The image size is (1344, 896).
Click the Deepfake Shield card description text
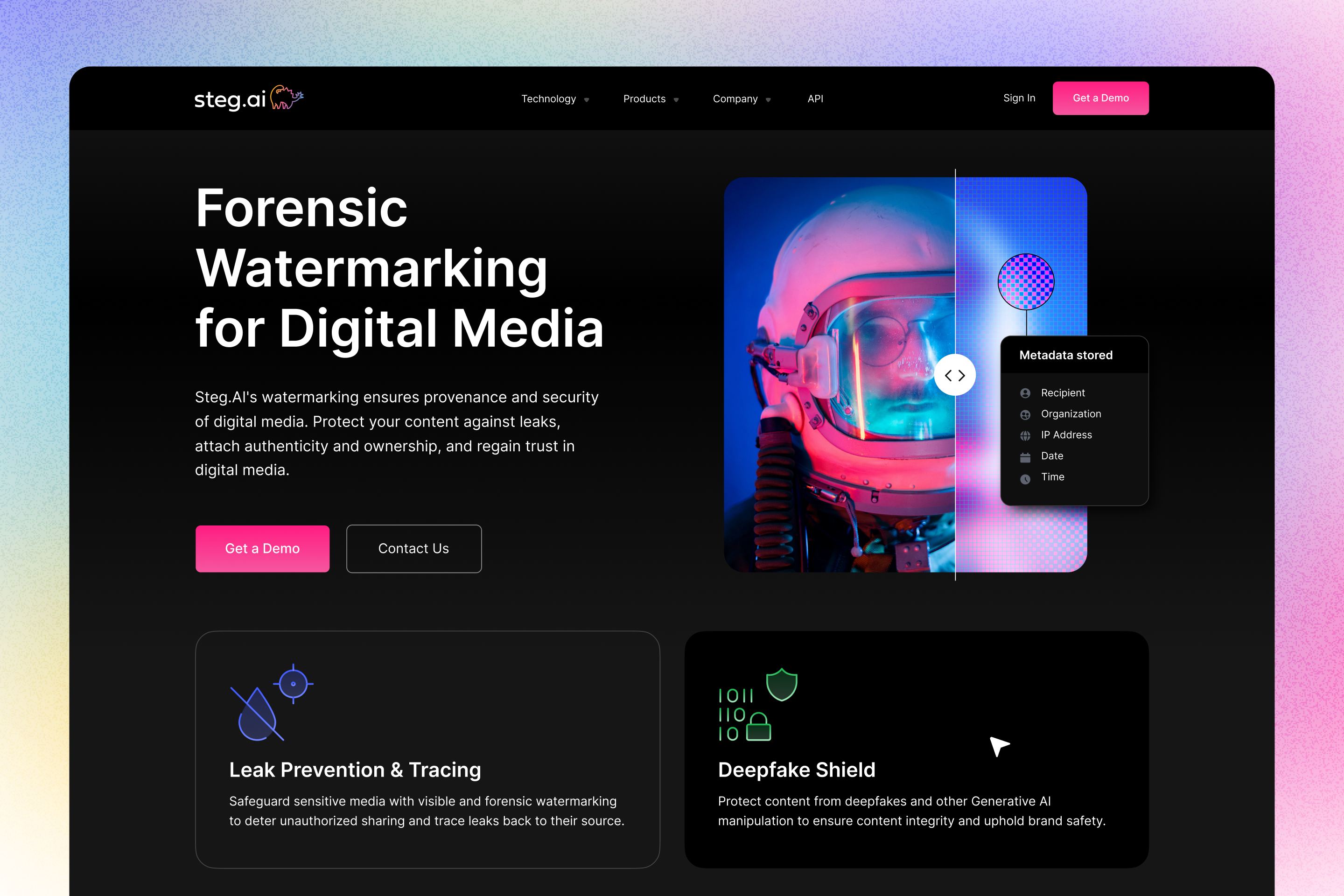tap(911, 811)
